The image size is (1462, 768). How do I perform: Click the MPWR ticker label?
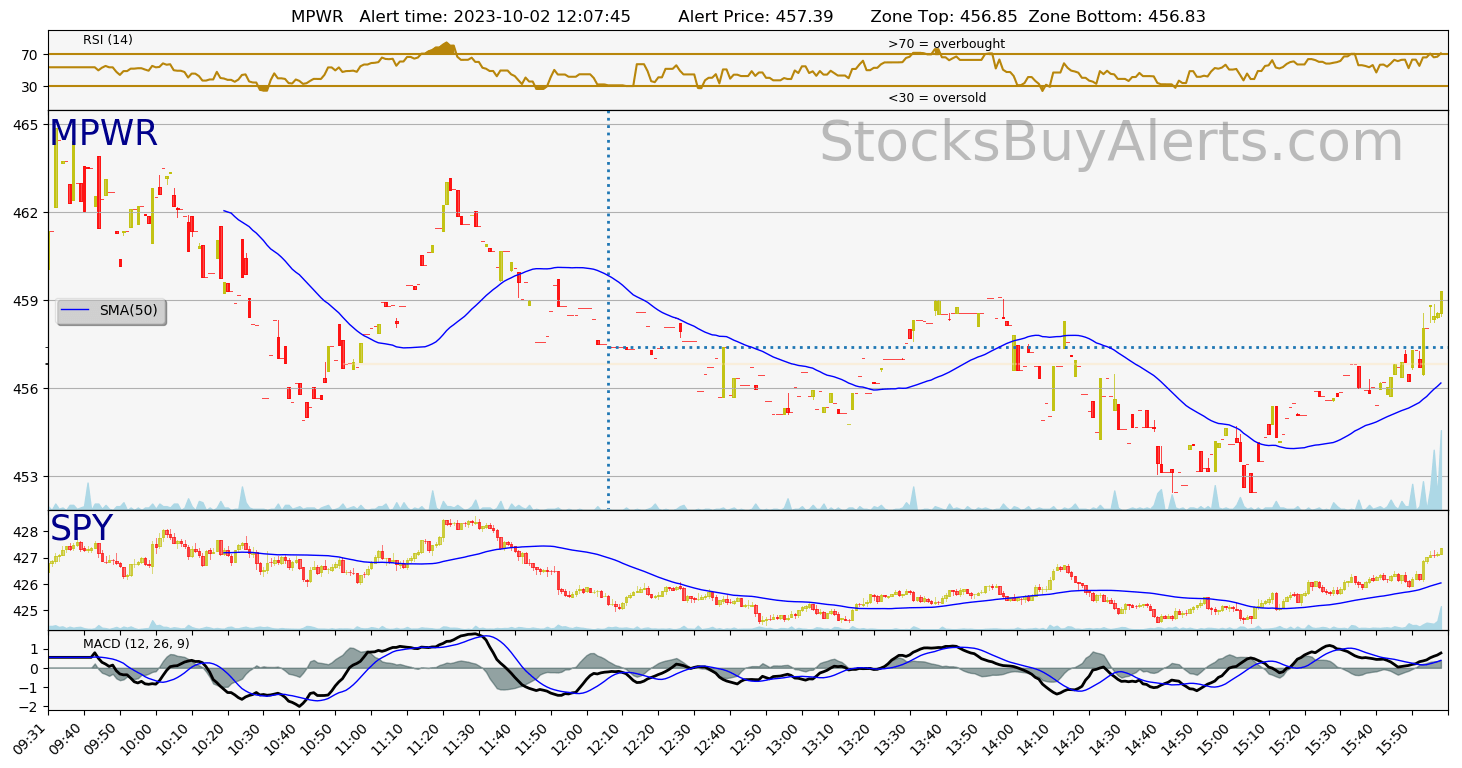pos(103,134)
